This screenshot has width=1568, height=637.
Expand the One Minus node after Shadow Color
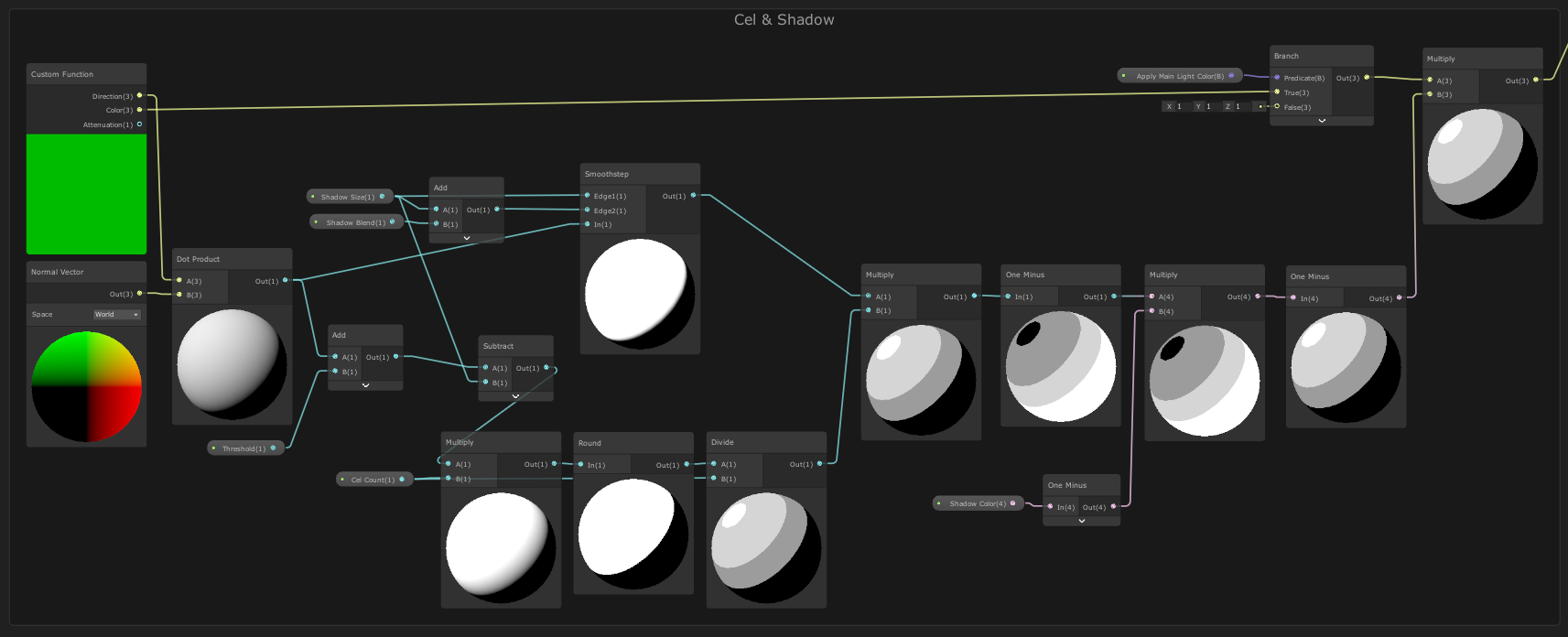[x=1082, y=521]
